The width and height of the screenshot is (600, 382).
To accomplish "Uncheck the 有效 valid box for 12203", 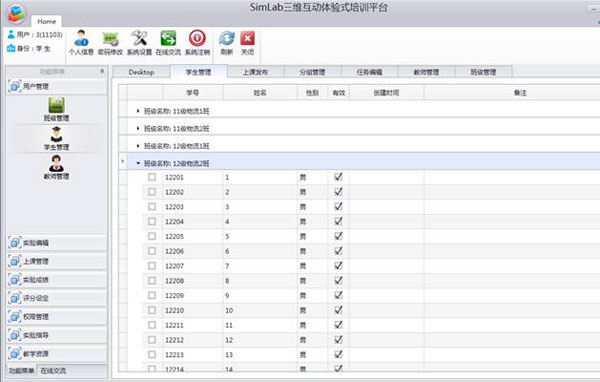I will [x=338, y=206].
